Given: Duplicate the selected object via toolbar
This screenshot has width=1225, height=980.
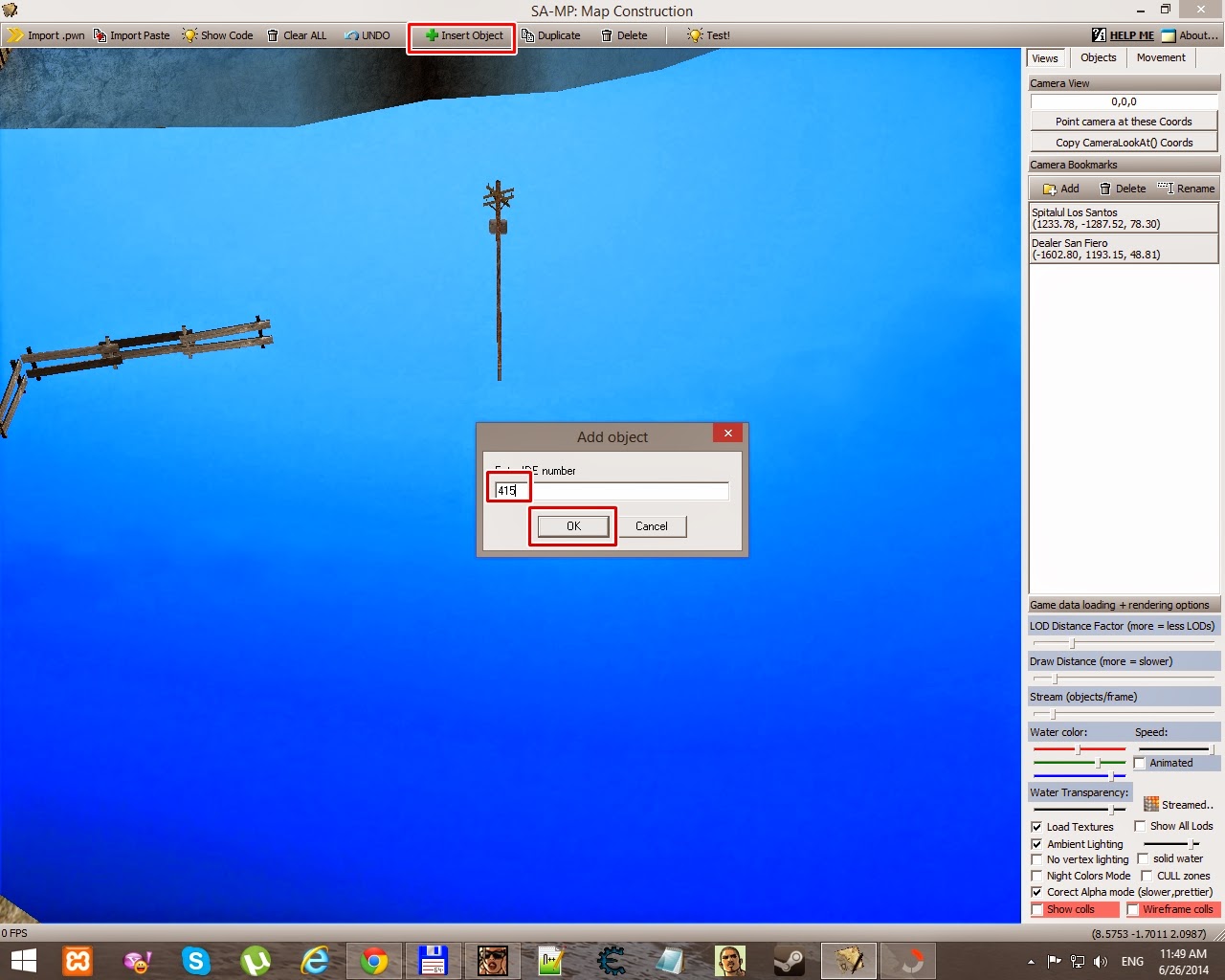Looking at the screenshot, I should pos(551,35).
